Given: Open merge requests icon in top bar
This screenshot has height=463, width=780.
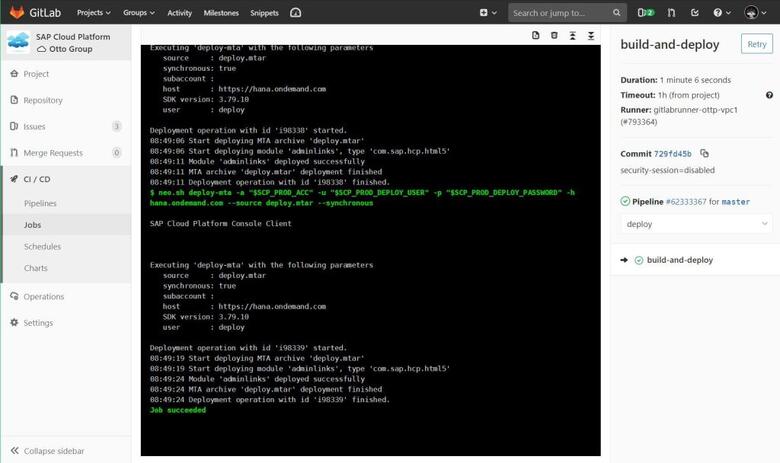Looking at the screenshot, I should pos(671,13).
